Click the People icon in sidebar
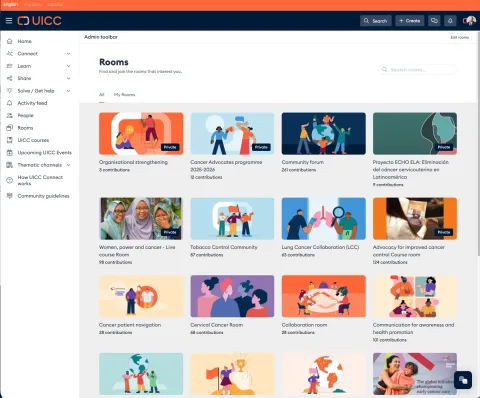The width and height of the screenshot is (480, 398). click(x=10, y=115)
